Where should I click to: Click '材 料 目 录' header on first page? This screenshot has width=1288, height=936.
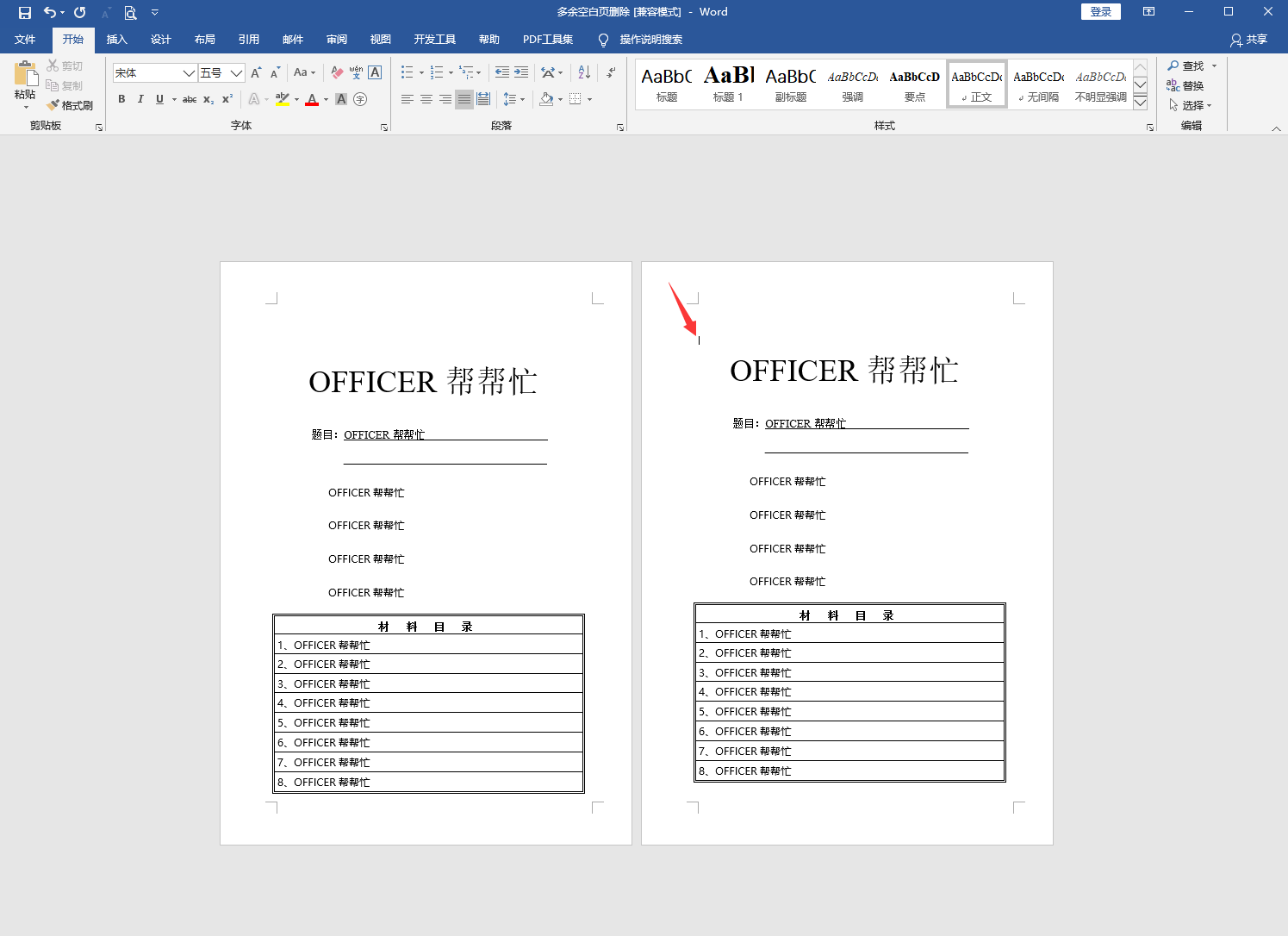(426, 627)
